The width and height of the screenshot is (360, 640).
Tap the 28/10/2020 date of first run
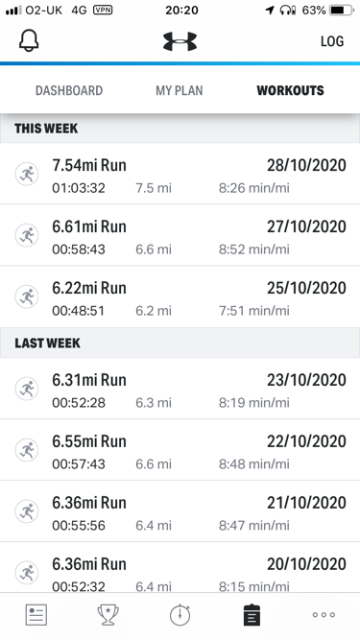pos(307,165)
